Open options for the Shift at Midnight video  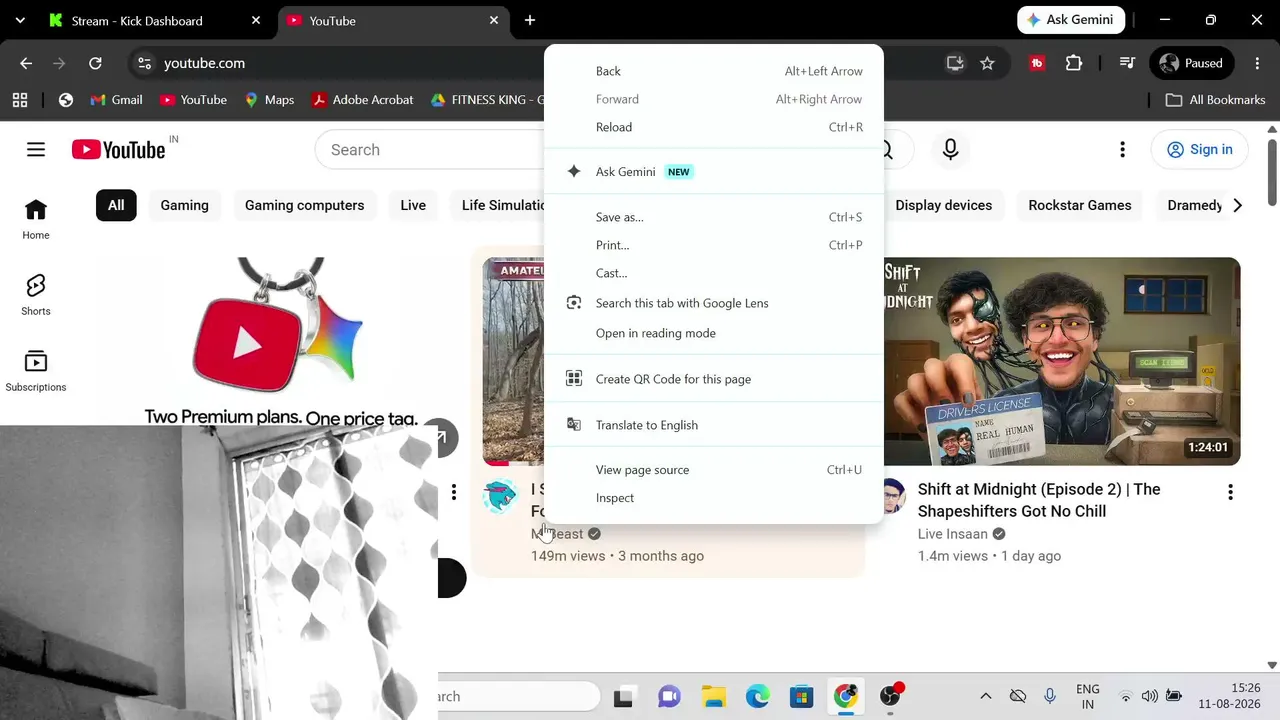coord(1230,491)
